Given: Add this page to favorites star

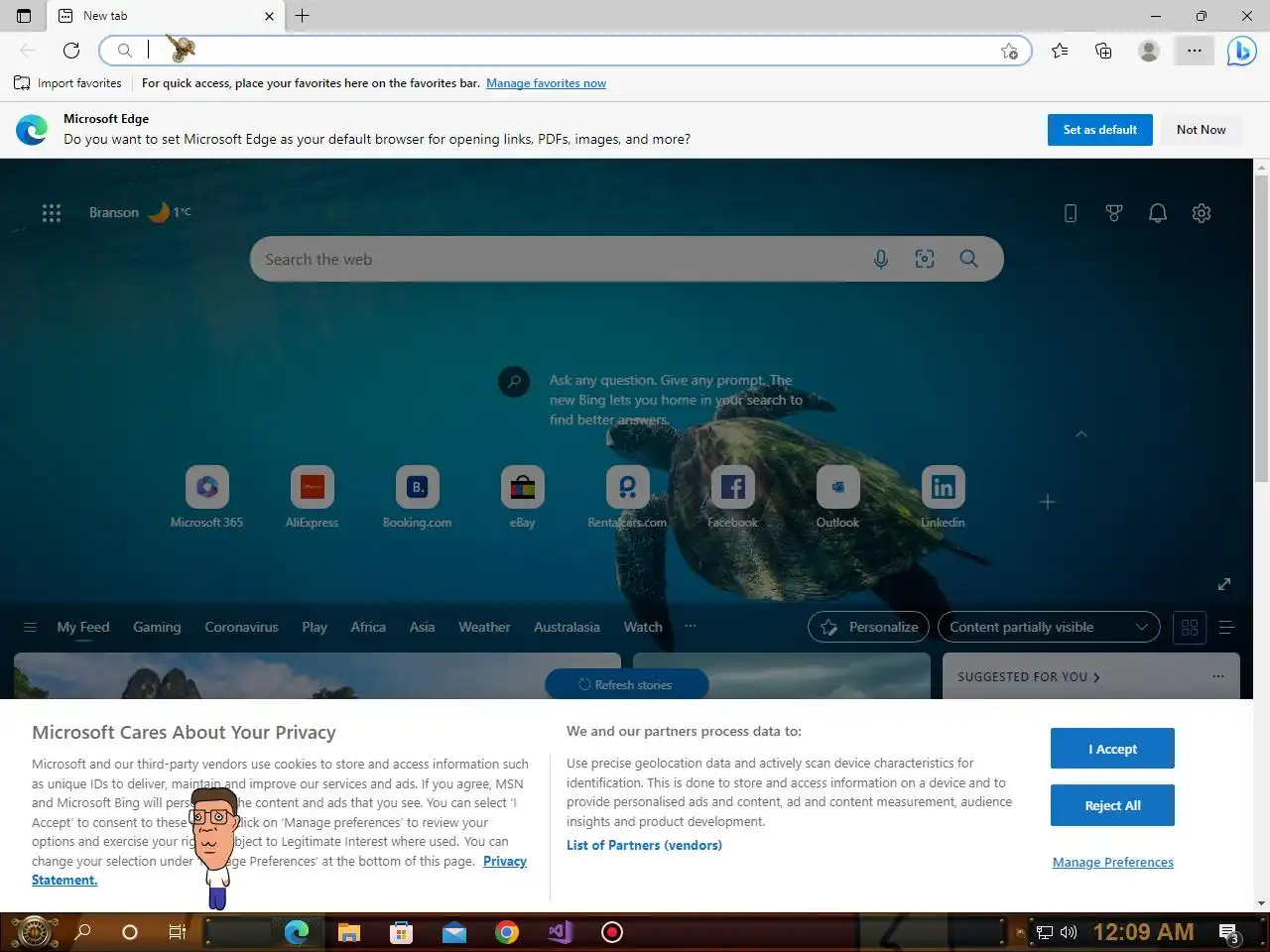Looking at the screenshot, I should coord(1009,51).
